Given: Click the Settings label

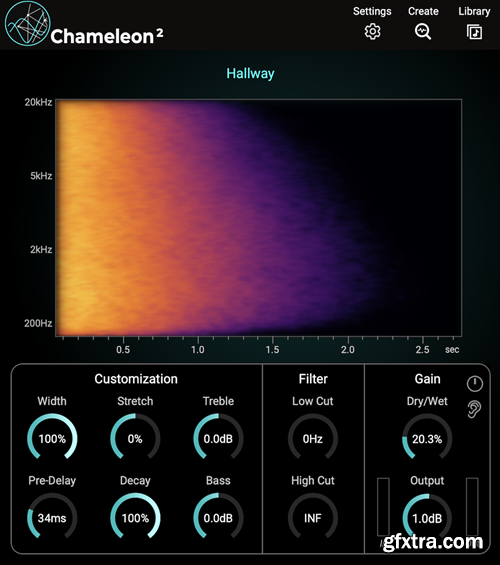Looking at the screenshot, I should (x=372, y=11).
